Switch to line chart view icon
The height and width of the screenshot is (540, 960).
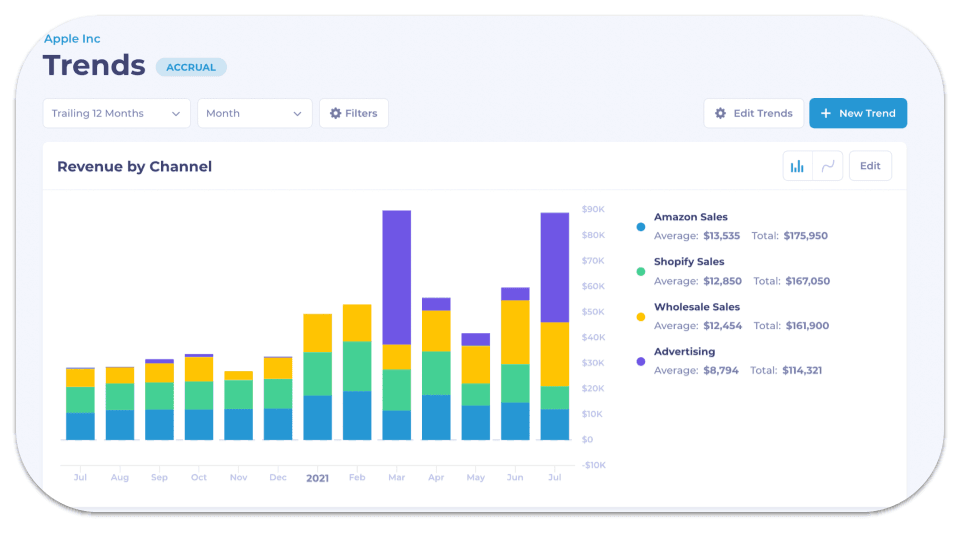[828, 166]
